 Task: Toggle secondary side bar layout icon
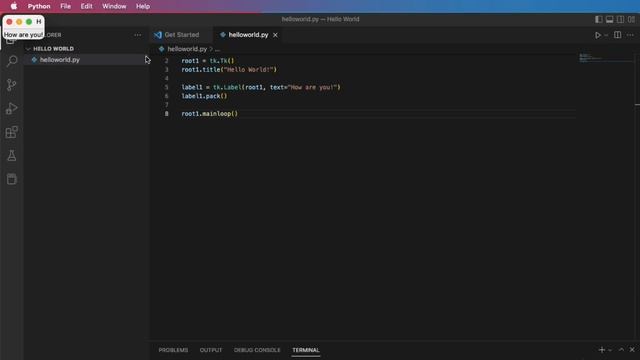pos(620,19)
